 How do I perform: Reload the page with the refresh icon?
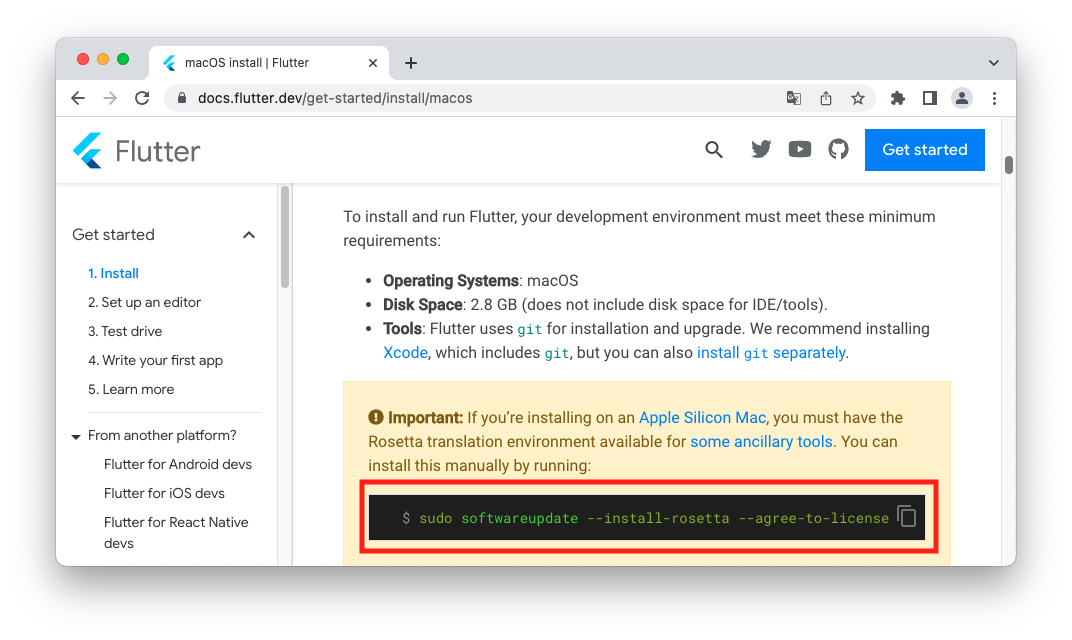142,98
